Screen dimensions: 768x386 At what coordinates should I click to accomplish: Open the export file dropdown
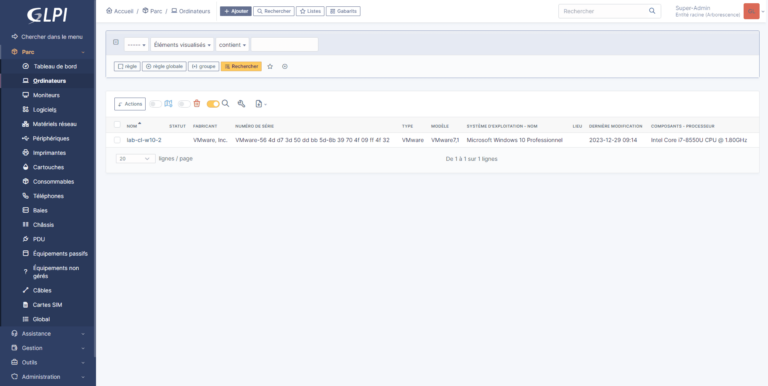(x=261, y=104)
